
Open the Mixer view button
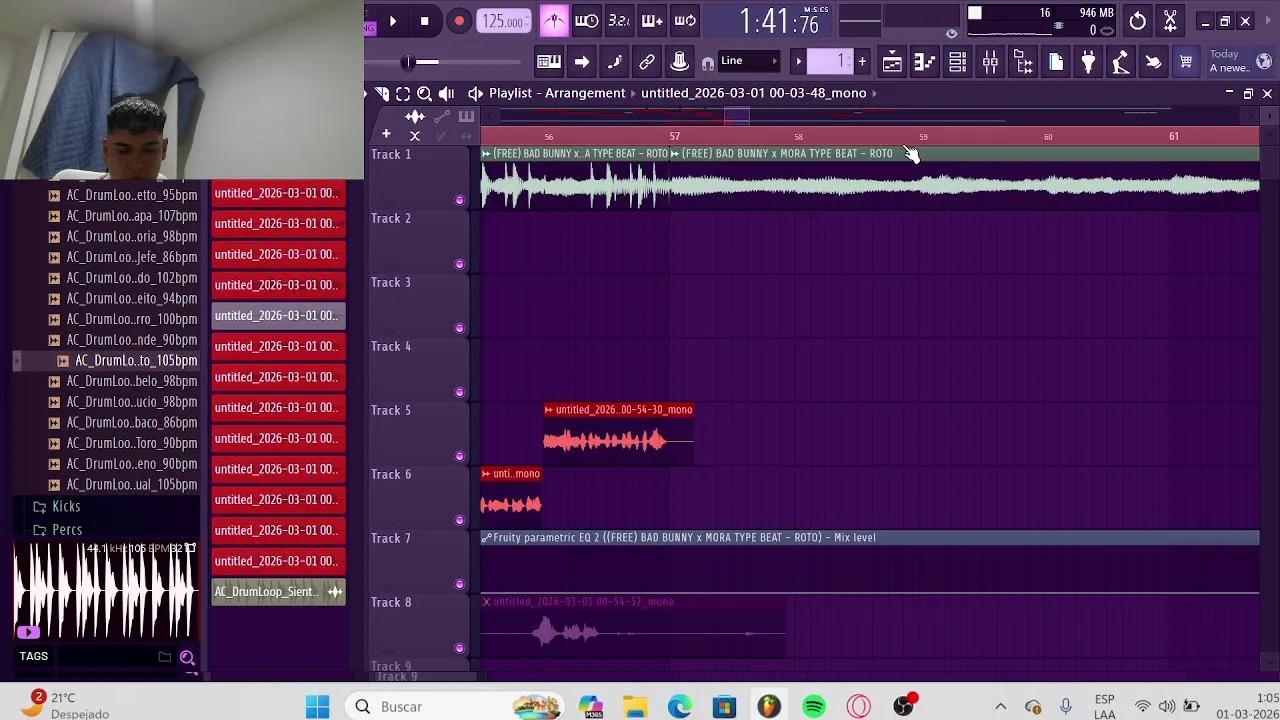[990, 62]
